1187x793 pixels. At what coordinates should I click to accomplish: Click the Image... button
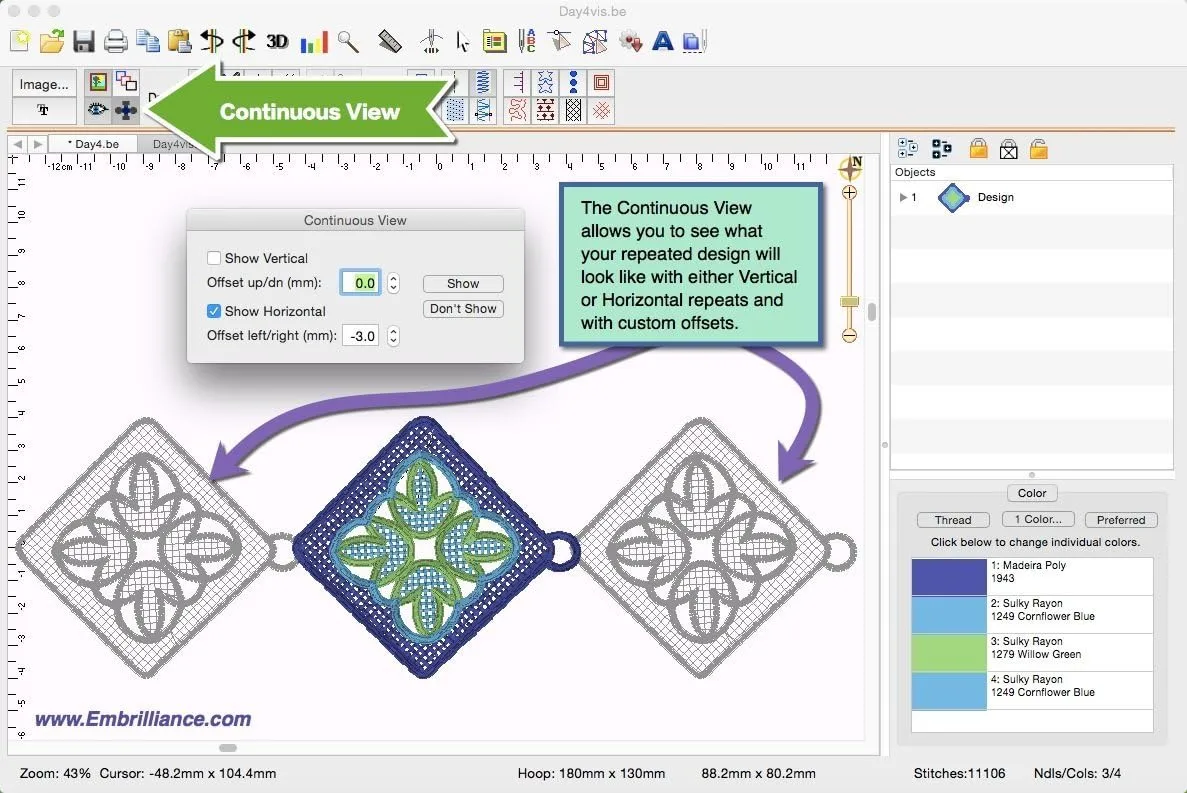[x=43, y=83]
